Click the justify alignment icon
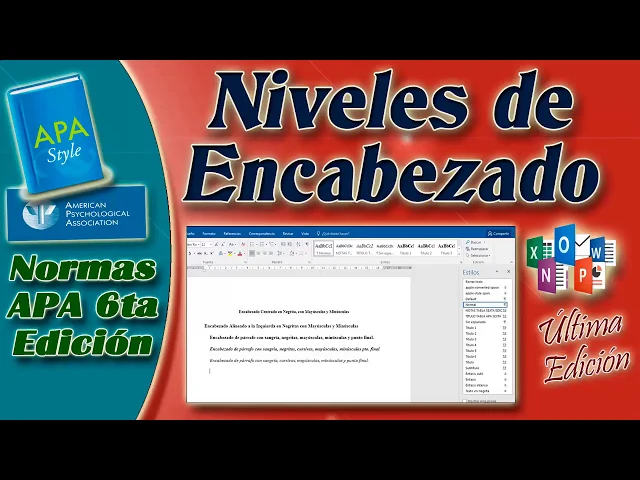 pyautogui.click(x=271, y=253)
